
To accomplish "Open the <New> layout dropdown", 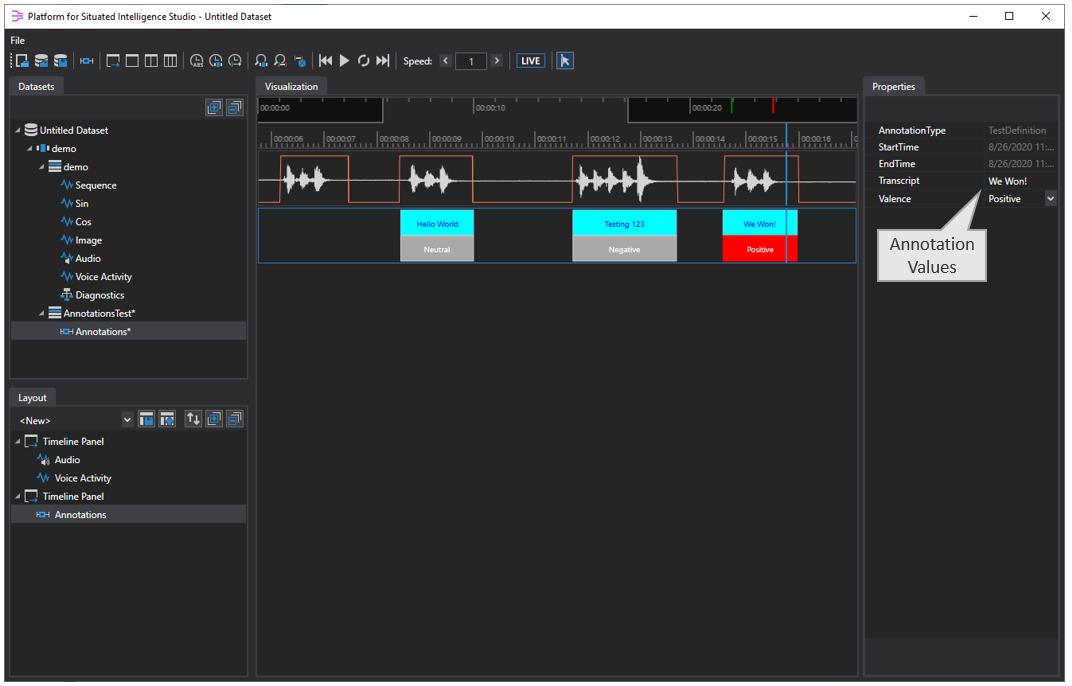I will (x=127, y=420).
